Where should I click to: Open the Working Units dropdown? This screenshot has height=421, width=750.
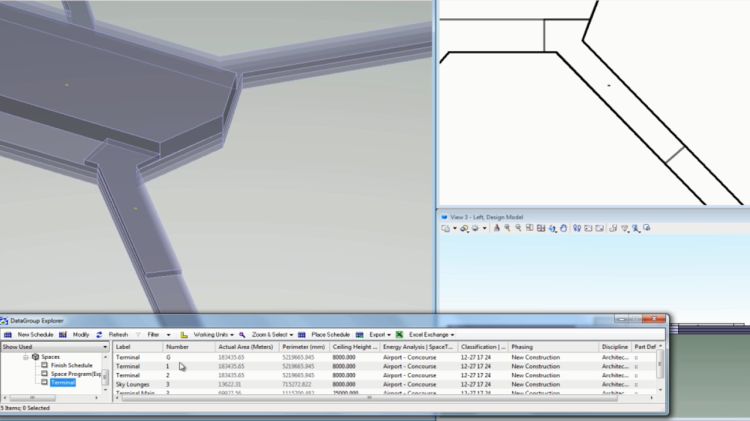tap(209, 334)
